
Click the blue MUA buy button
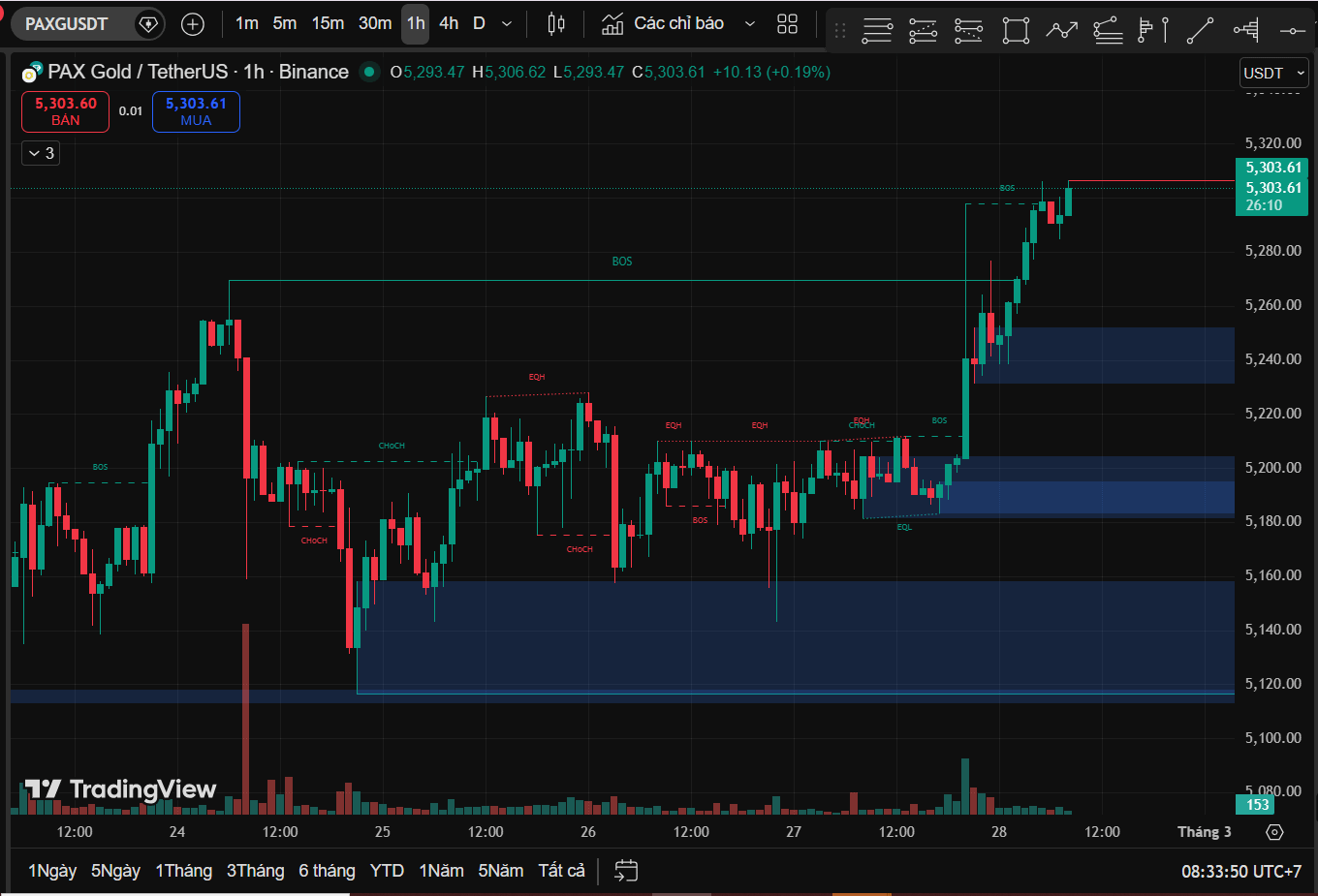point(196,111)
